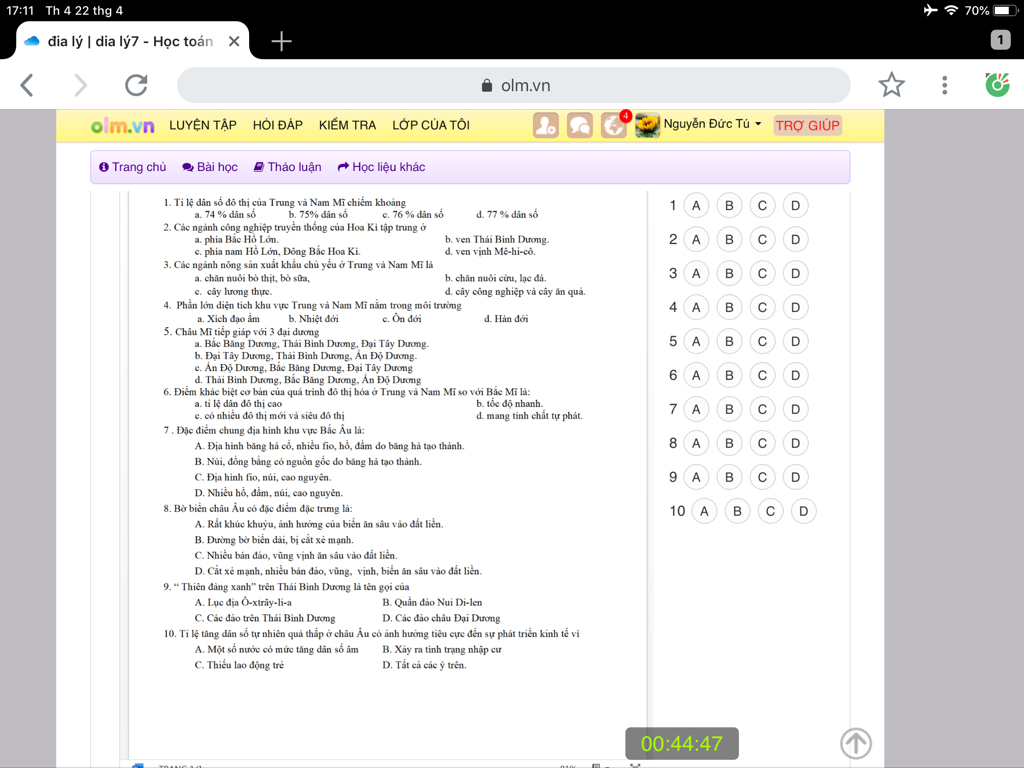Close the địa lý tab
This screenshot has height=768, width=1024.
(234, 41)
